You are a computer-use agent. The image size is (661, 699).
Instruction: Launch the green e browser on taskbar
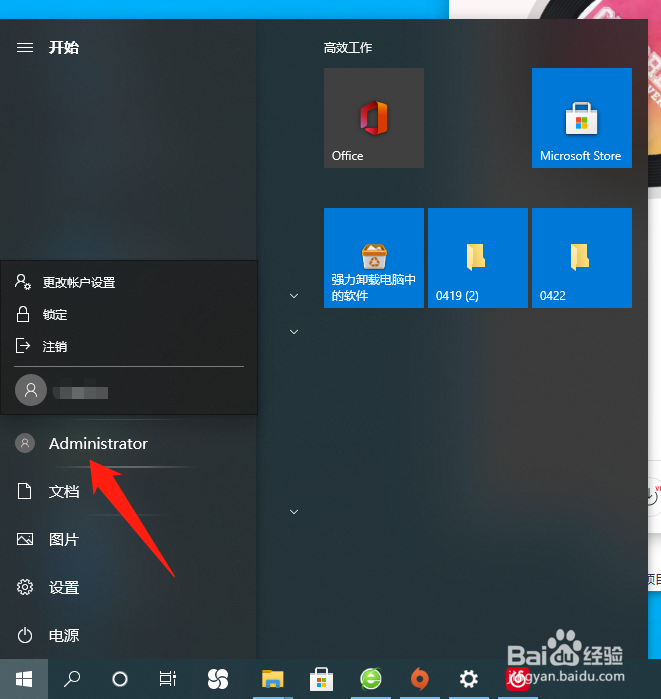coord(371,679)
